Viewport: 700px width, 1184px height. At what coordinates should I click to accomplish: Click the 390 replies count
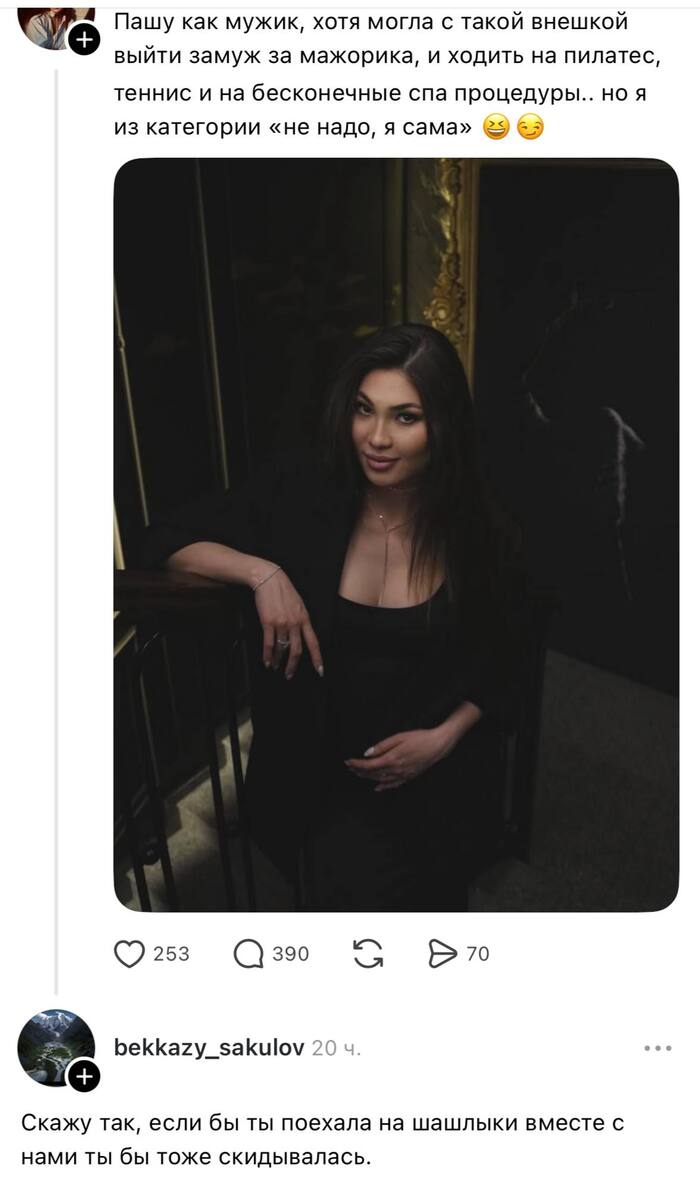[291, 954]
